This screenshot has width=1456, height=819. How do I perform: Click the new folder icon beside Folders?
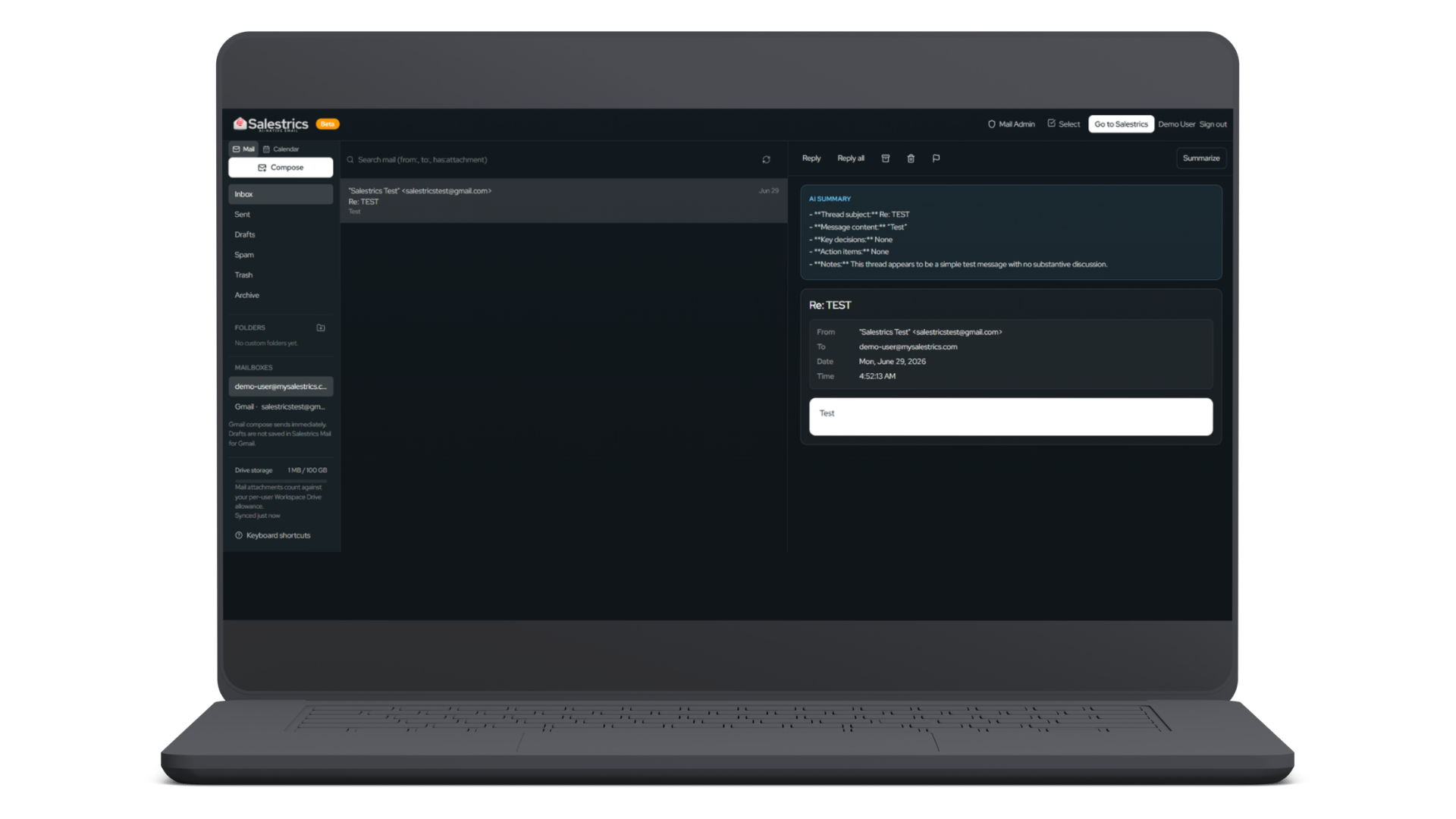pyautogui.click(x=321, y=328)
